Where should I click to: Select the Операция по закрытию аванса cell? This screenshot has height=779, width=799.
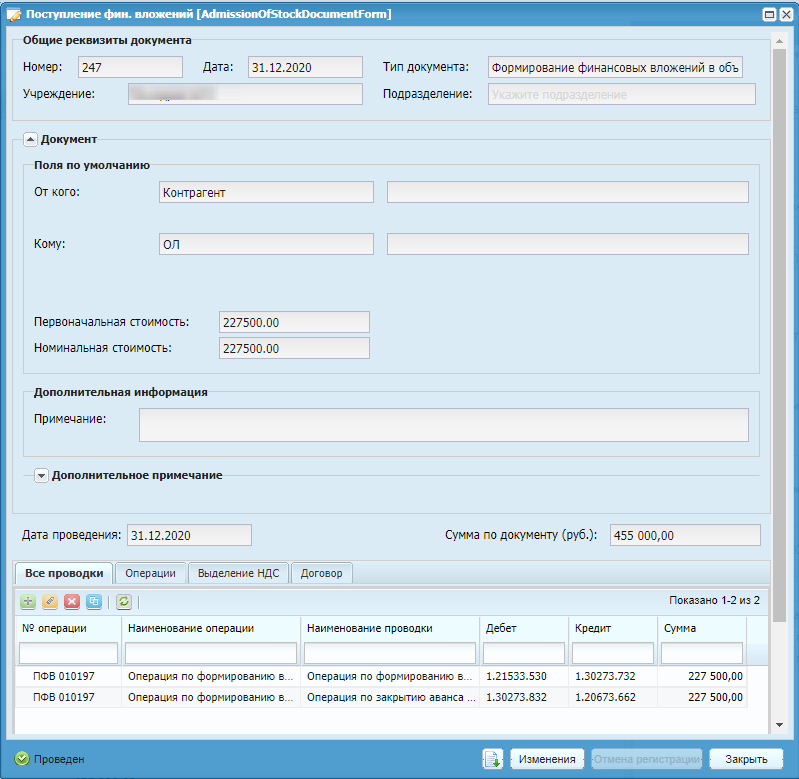point(390,697)
